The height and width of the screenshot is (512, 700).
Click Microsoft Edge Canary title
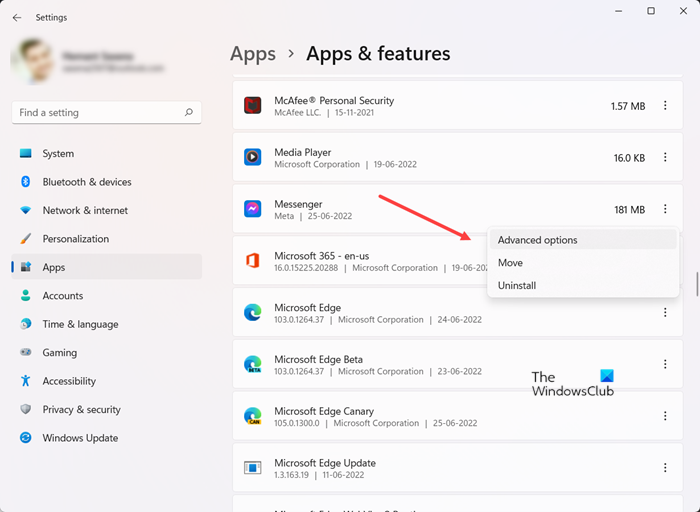(324, 411)
